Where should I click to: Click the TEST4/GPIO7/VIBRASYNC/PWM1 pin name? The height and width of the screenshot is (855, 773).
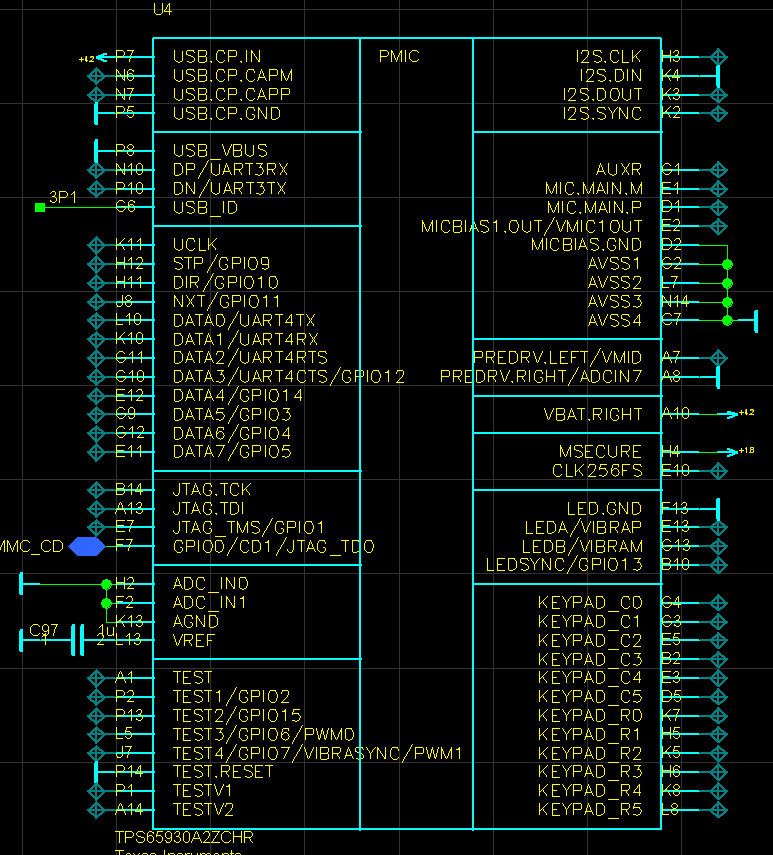coord(317,754)
